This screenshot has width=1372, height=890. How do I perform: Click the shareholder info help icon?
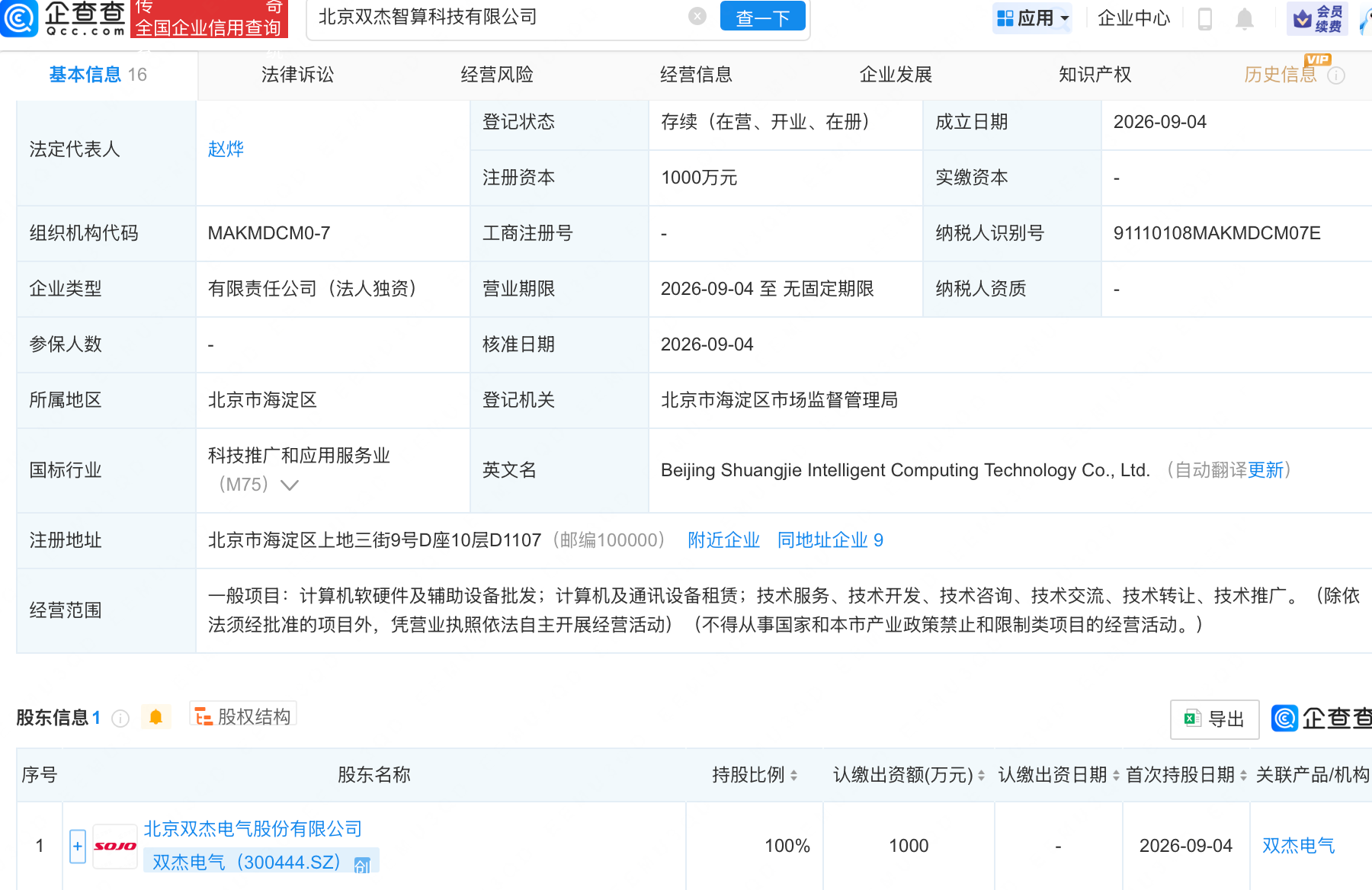(x=120, y=718)
